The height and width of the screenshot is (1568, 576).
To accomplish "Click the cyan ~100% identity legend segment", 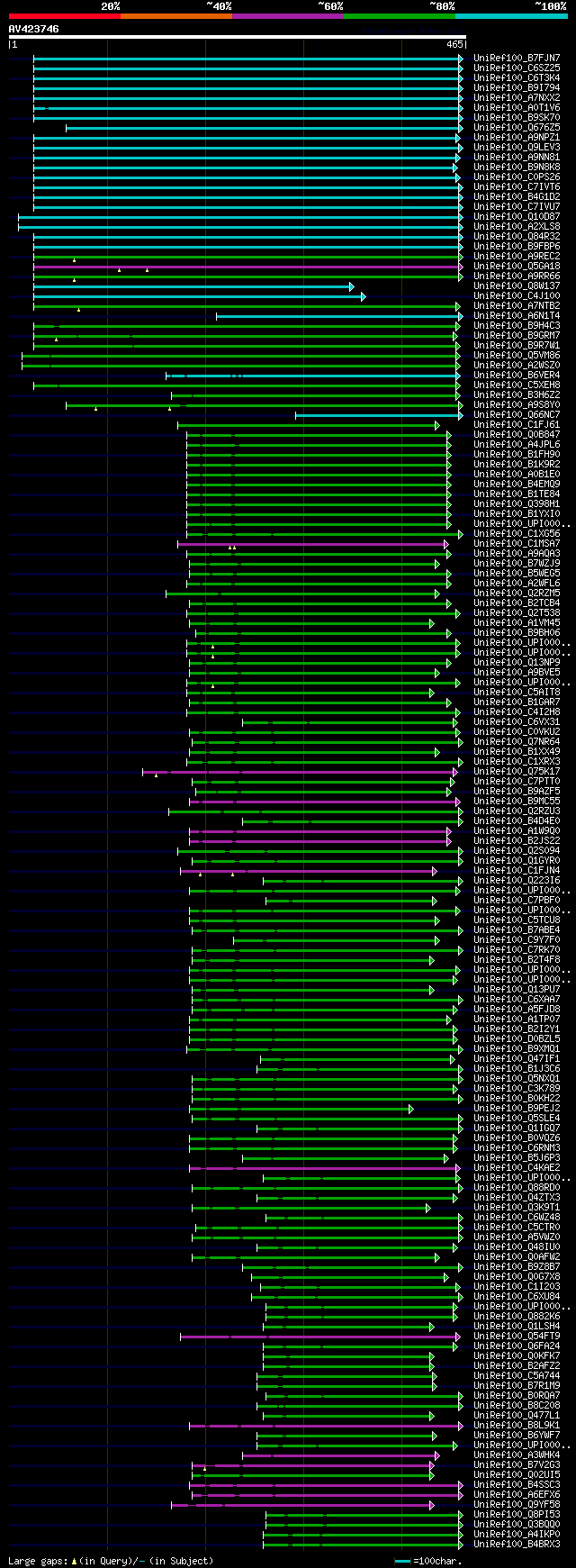I will (x=510, y=16).
